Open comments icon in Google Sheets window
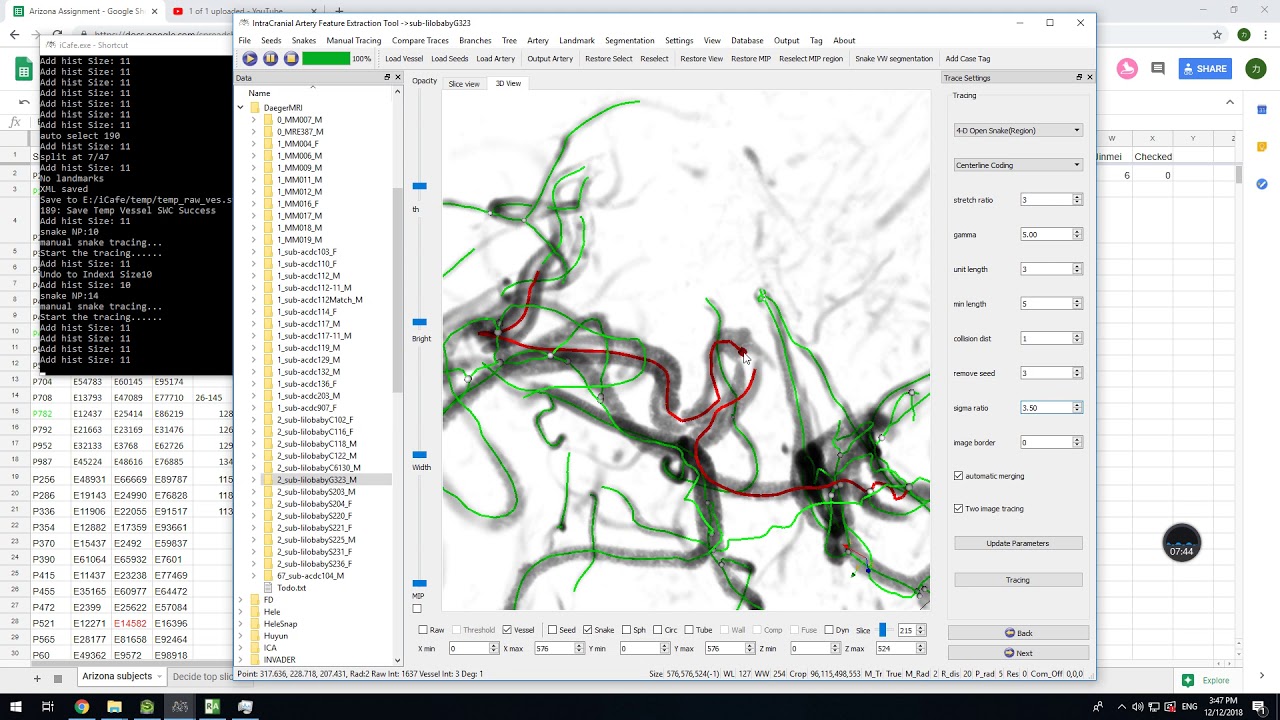 [1158, 69]
